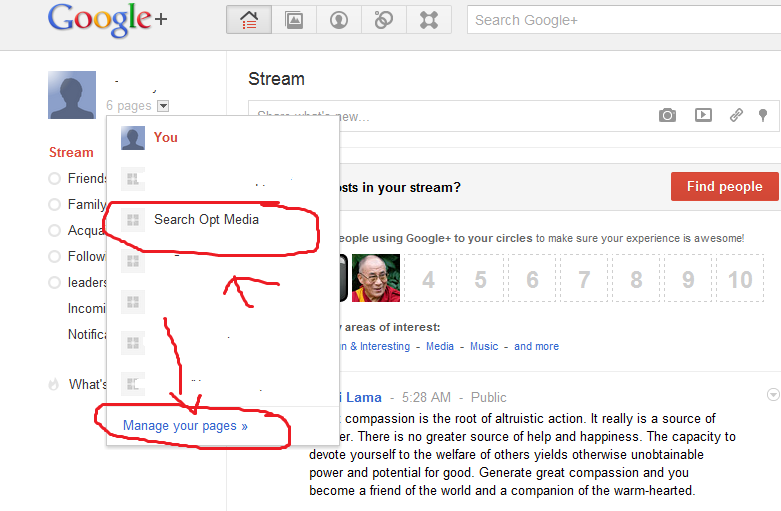
Task: Click your profile silhouette picture
Action: [x=72, y=95]
